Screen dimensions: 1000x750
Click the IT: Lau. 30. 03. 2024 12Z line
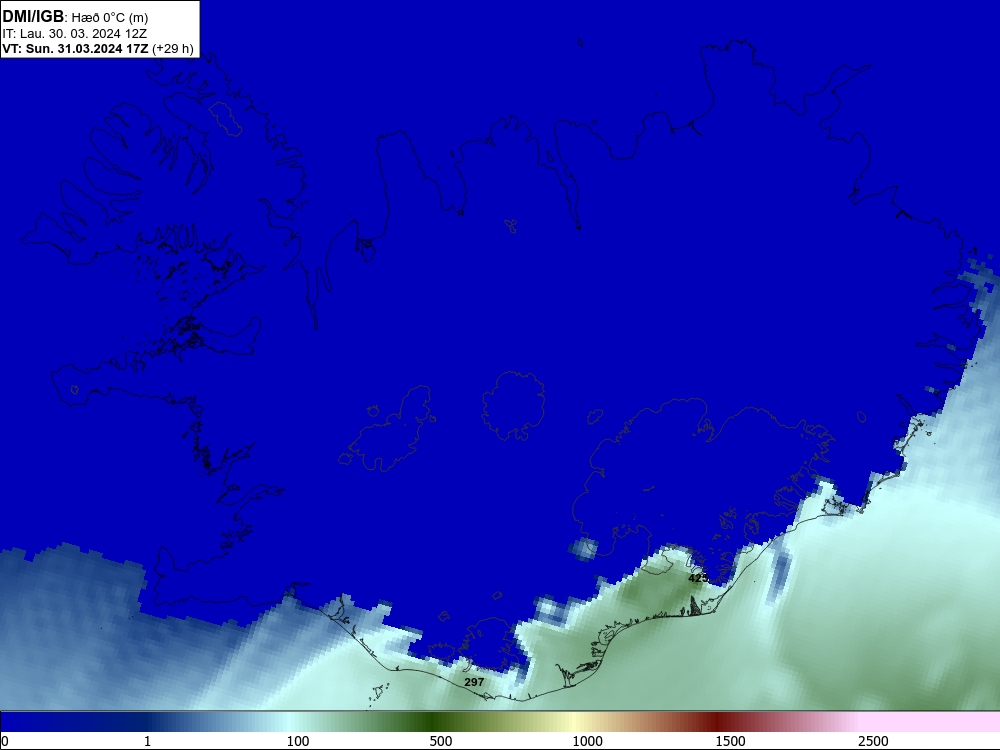[75, 34]
